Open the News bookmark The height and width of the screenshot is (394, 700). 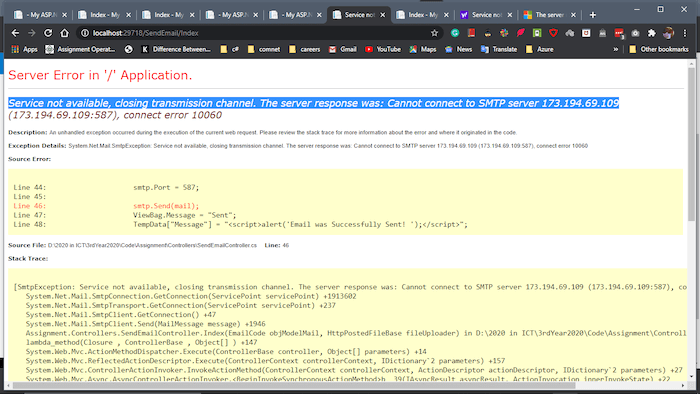tap(458, 49)
